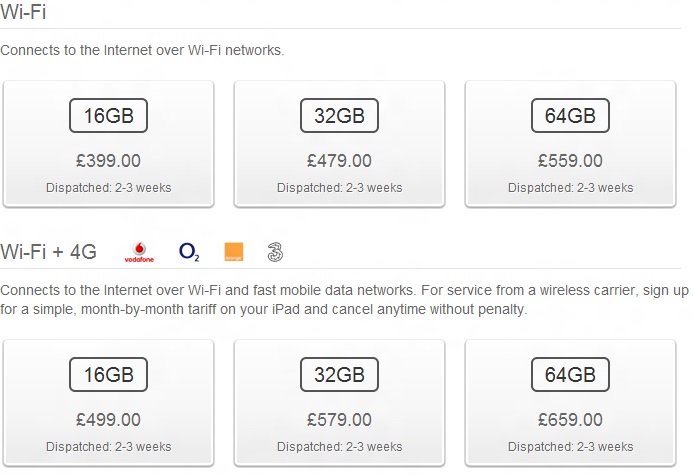693x475 pixels.
Task: Click the £659.00 price
Action: tap(570, 419)
